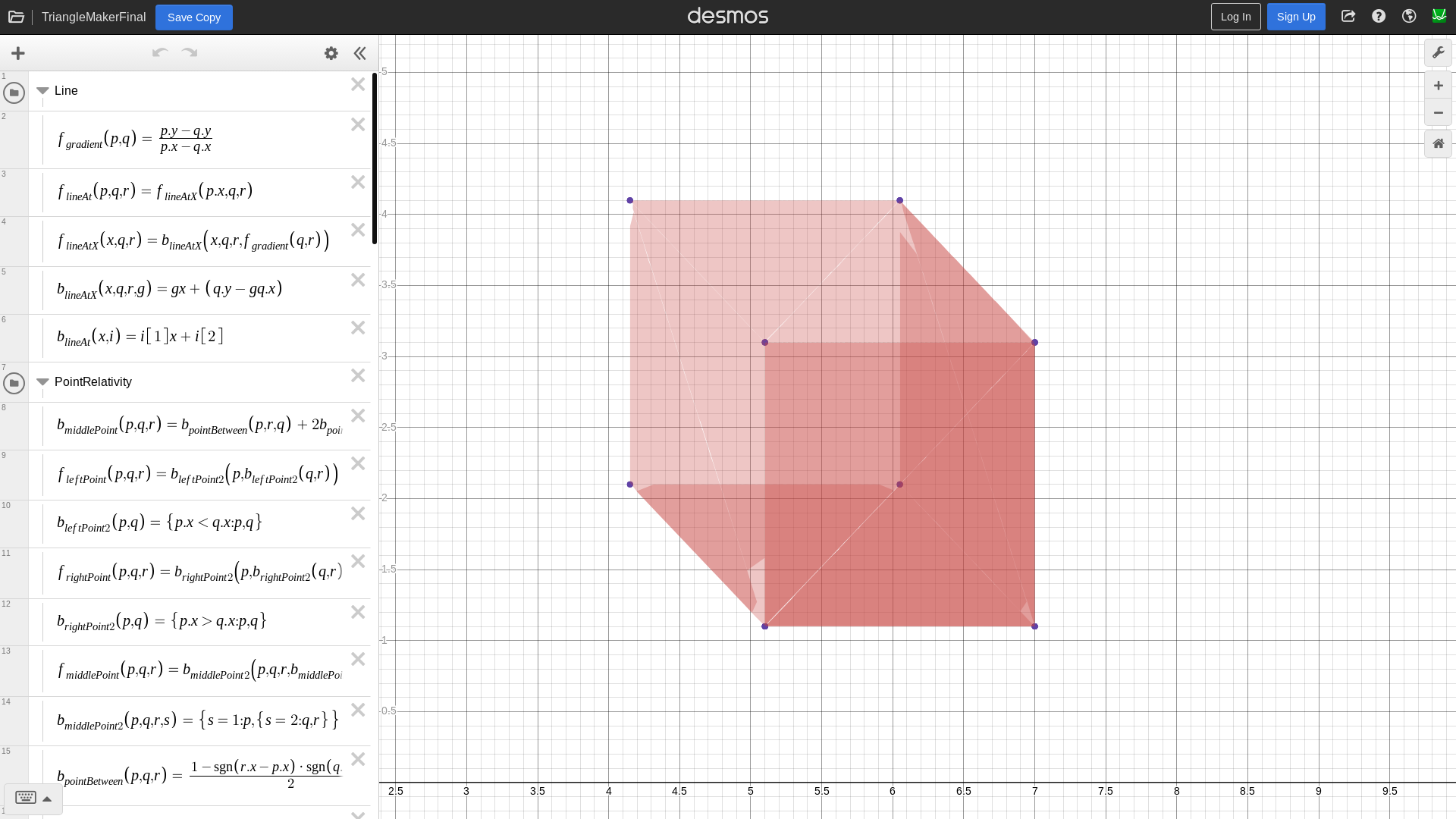The image size is (1456, 819).
Task: Delete the b lineAtX expression
Action: point(358,280)
